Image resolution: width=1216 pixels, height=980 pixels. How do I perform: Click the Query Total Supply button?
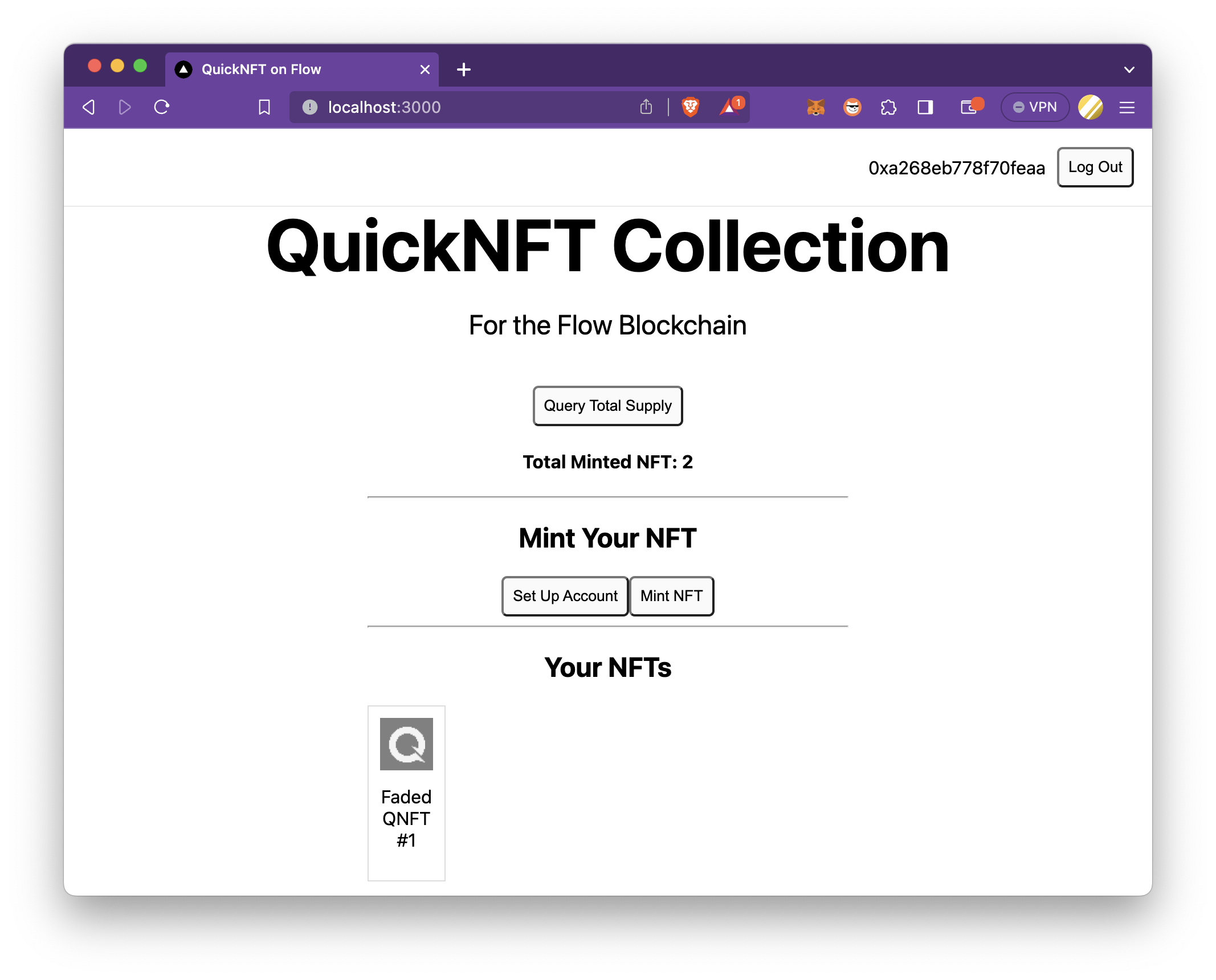[x=608, y=405]
